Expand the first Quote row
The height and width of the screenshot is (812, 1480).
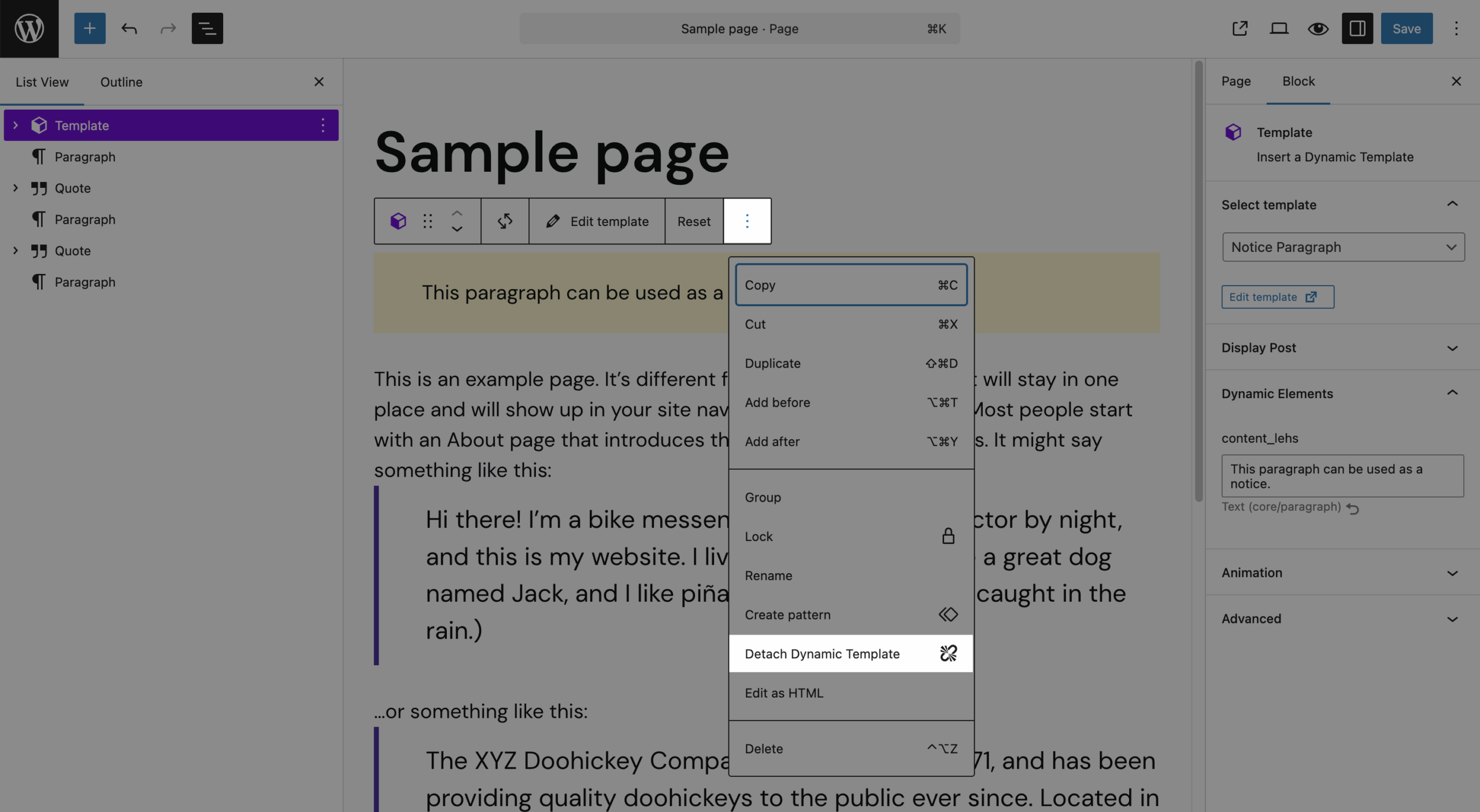16,188
